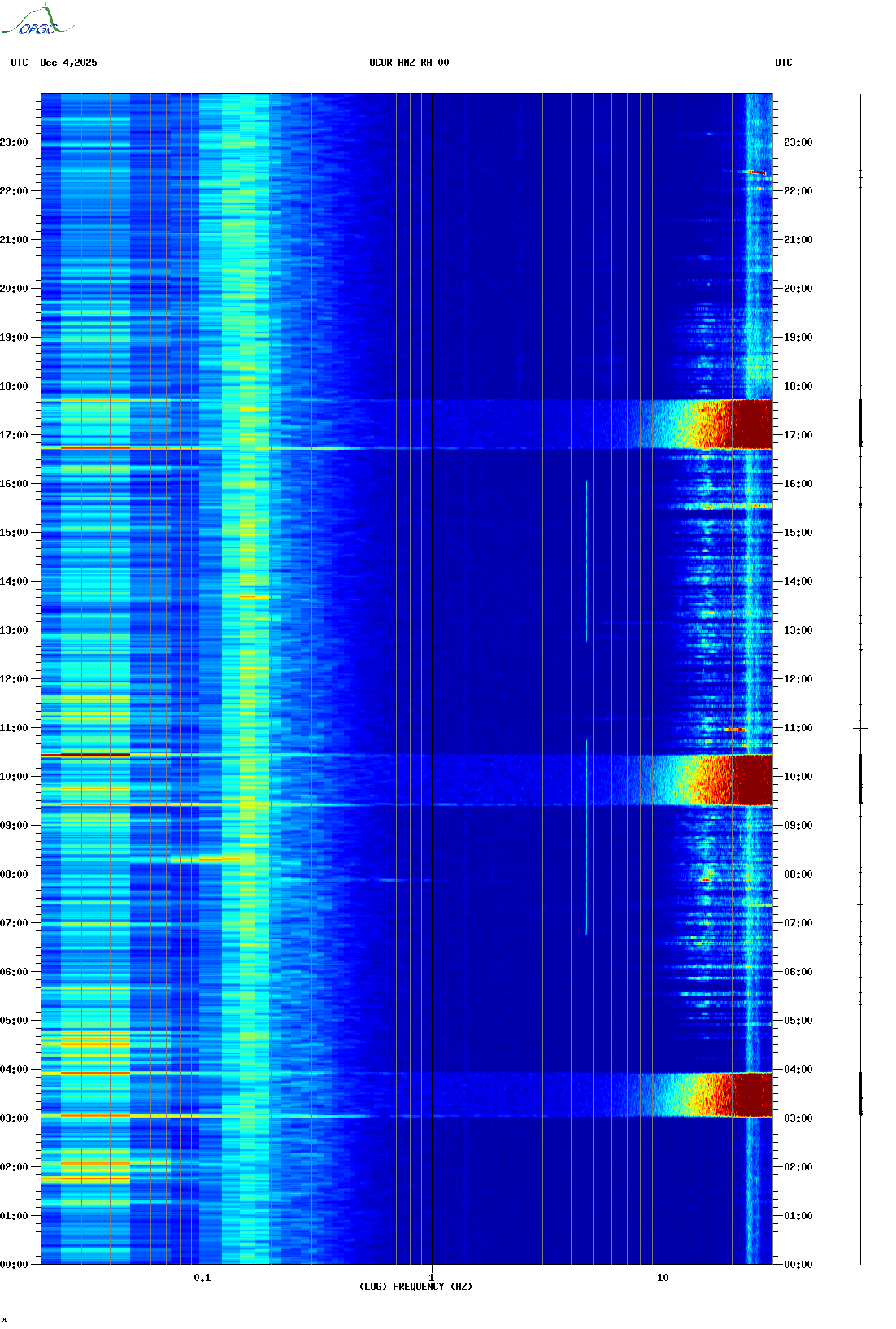Screen dimensions: 896x1329
Task: Click the (LOG) FREQUENCY (HZ) axis title
Action: click(415, 1287)
